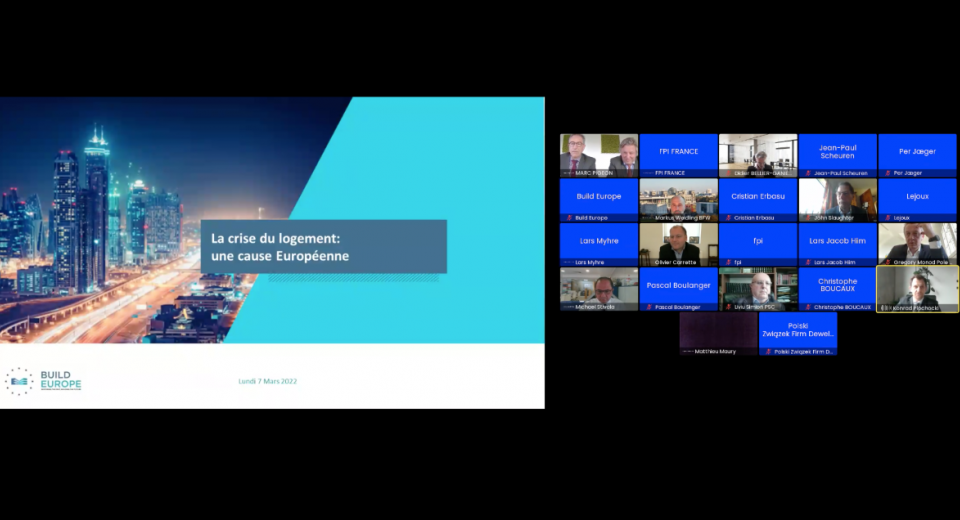Select the Lars Jacob Him name tile
The image size is (960, 520).
[838, 245]
